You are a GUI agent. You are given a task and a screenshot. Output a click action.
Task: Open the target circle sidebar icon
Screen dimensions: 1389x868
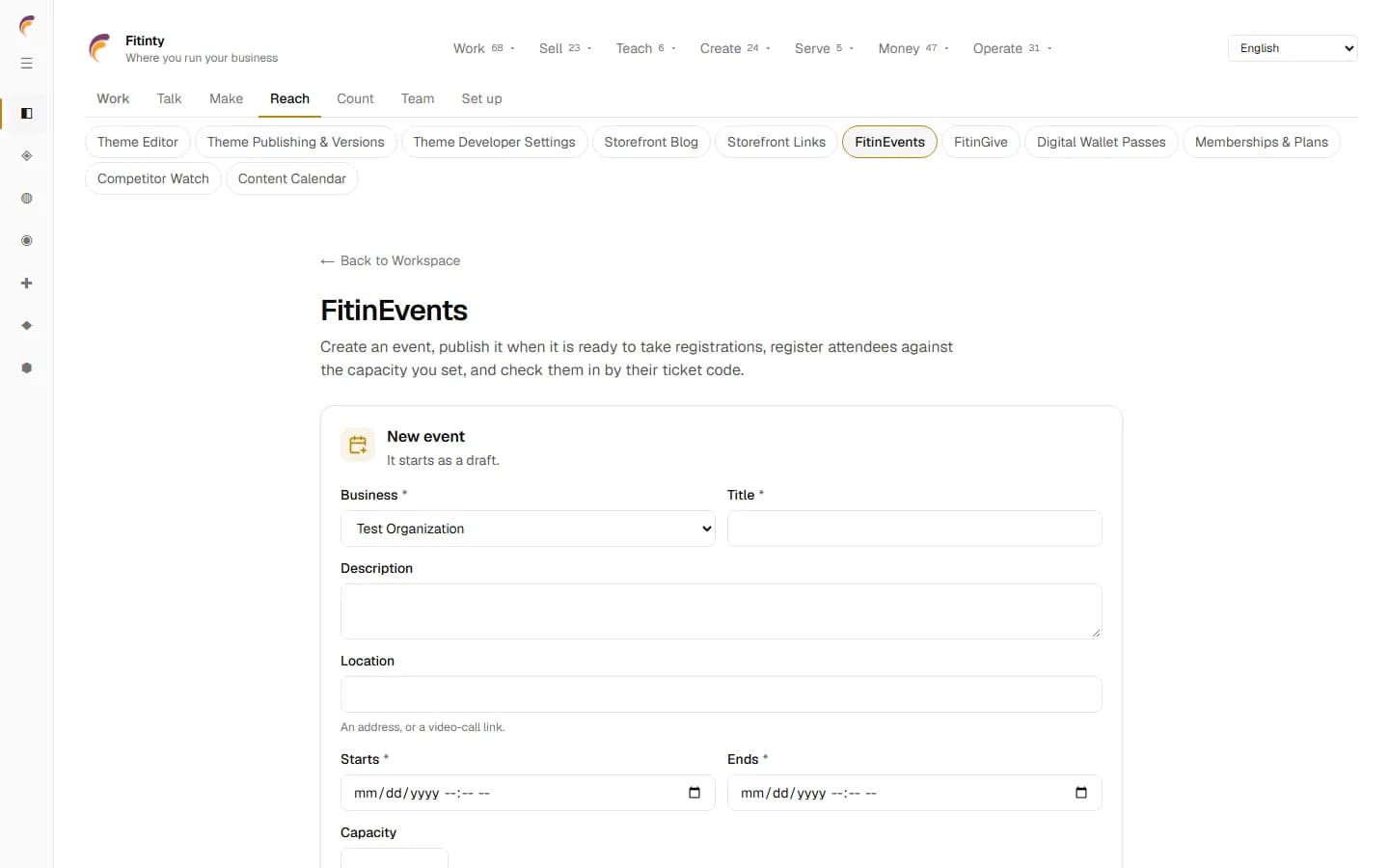point(27,241)
